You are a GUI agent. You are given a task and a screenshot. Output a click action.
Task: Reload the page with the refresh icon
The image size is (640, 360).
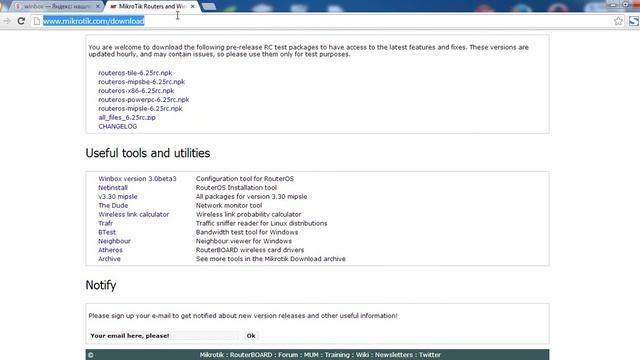click(21, 21)
